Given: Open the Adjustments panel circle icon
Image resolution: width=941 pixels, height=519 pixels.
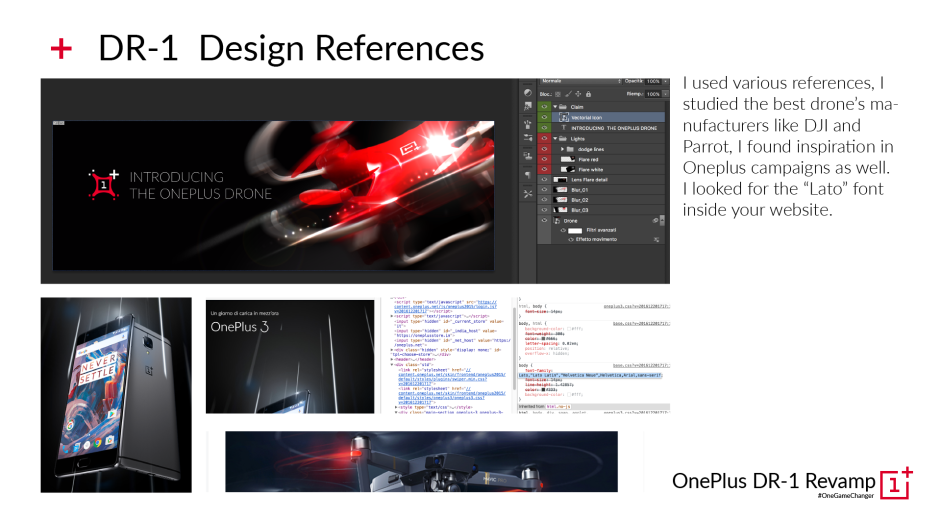Looking at the screenshot, I should [x=527, y=92].
